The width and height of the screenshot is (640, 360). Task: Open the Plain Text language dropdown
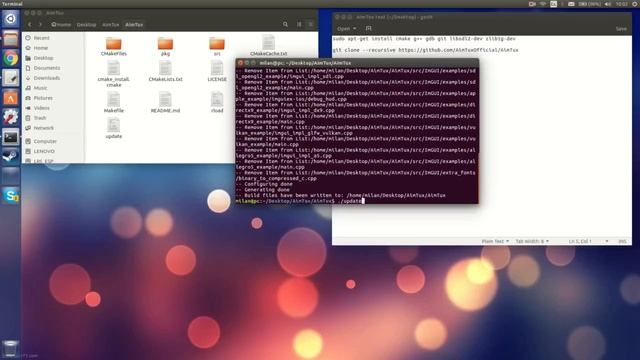[495, 241]
